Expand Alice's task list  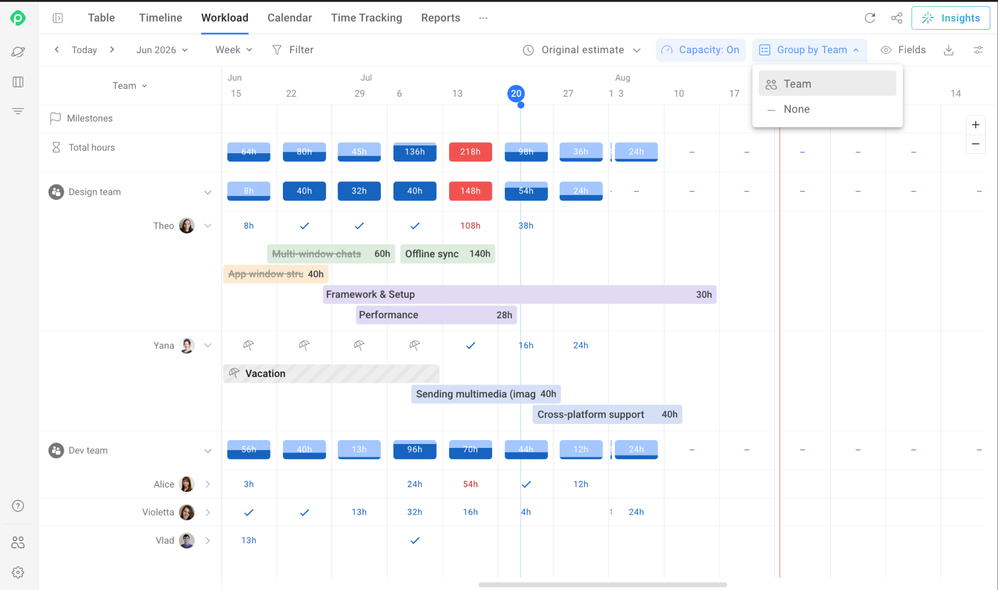point(207,484)
